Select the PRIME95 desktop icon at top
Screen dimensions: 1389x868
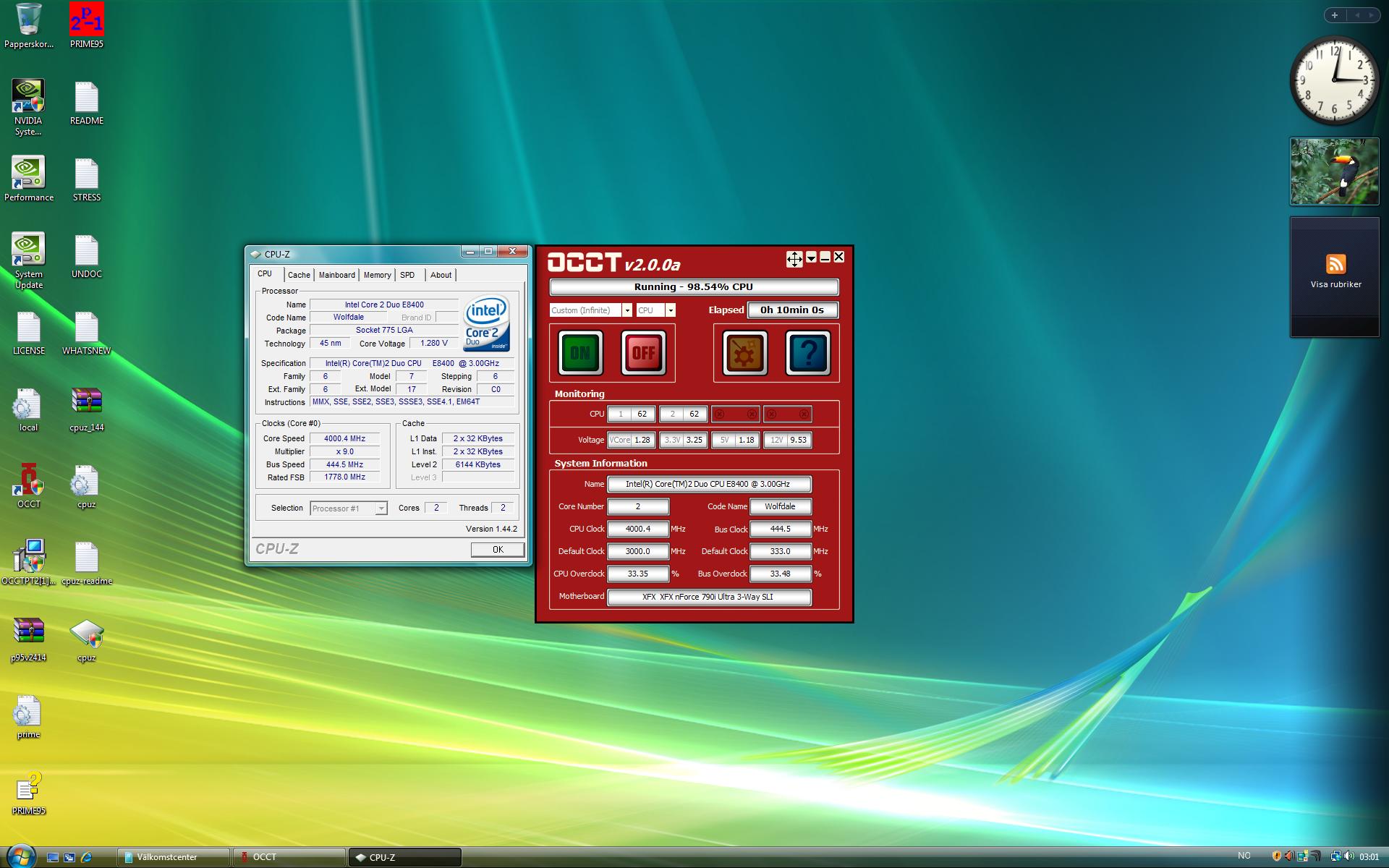click(86, 26)
